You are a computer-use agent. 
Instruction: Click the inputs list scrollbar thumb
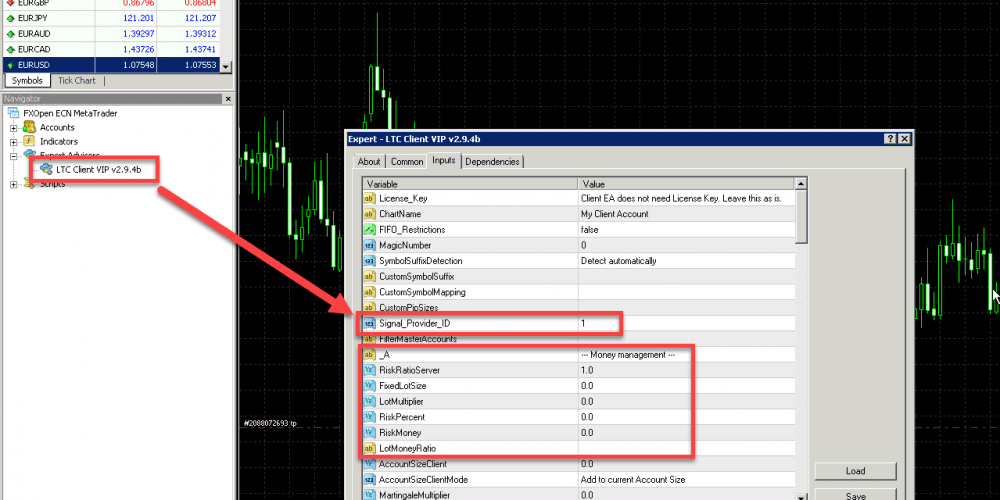[802, 217]
